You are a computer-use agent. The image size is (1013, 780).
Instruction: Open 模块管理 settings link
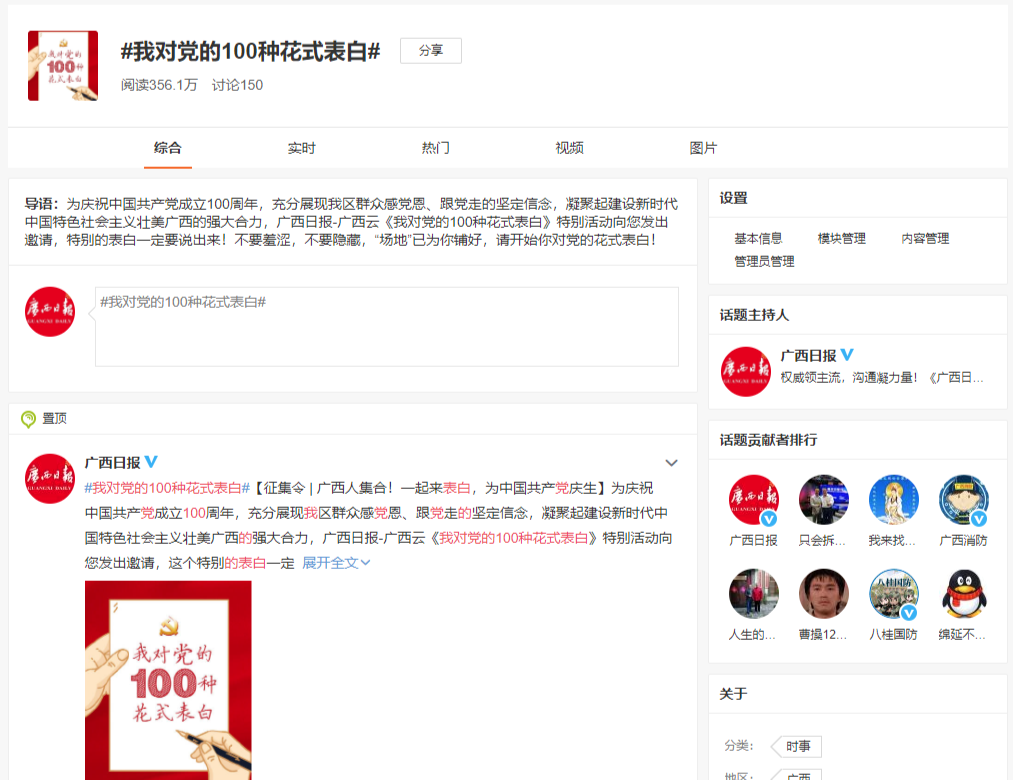pyautogui.click(x=842, y=238)
